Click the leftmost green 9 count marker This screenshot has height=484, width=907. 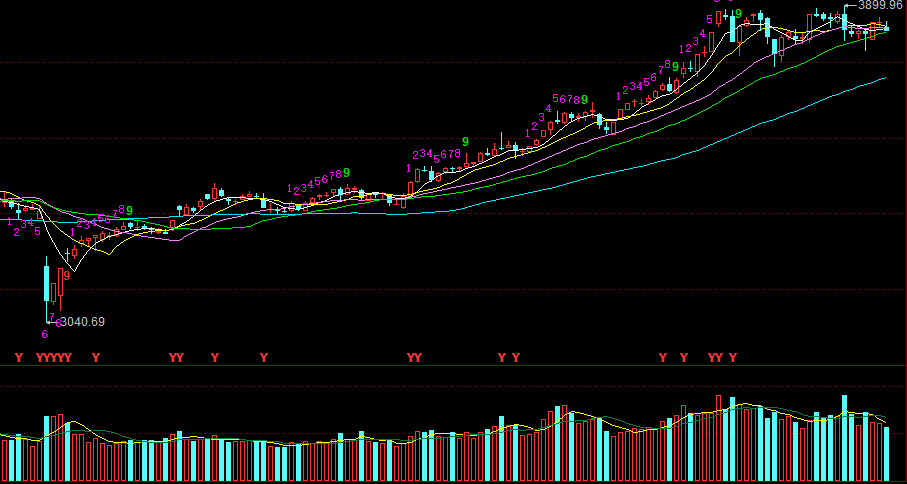129,211
